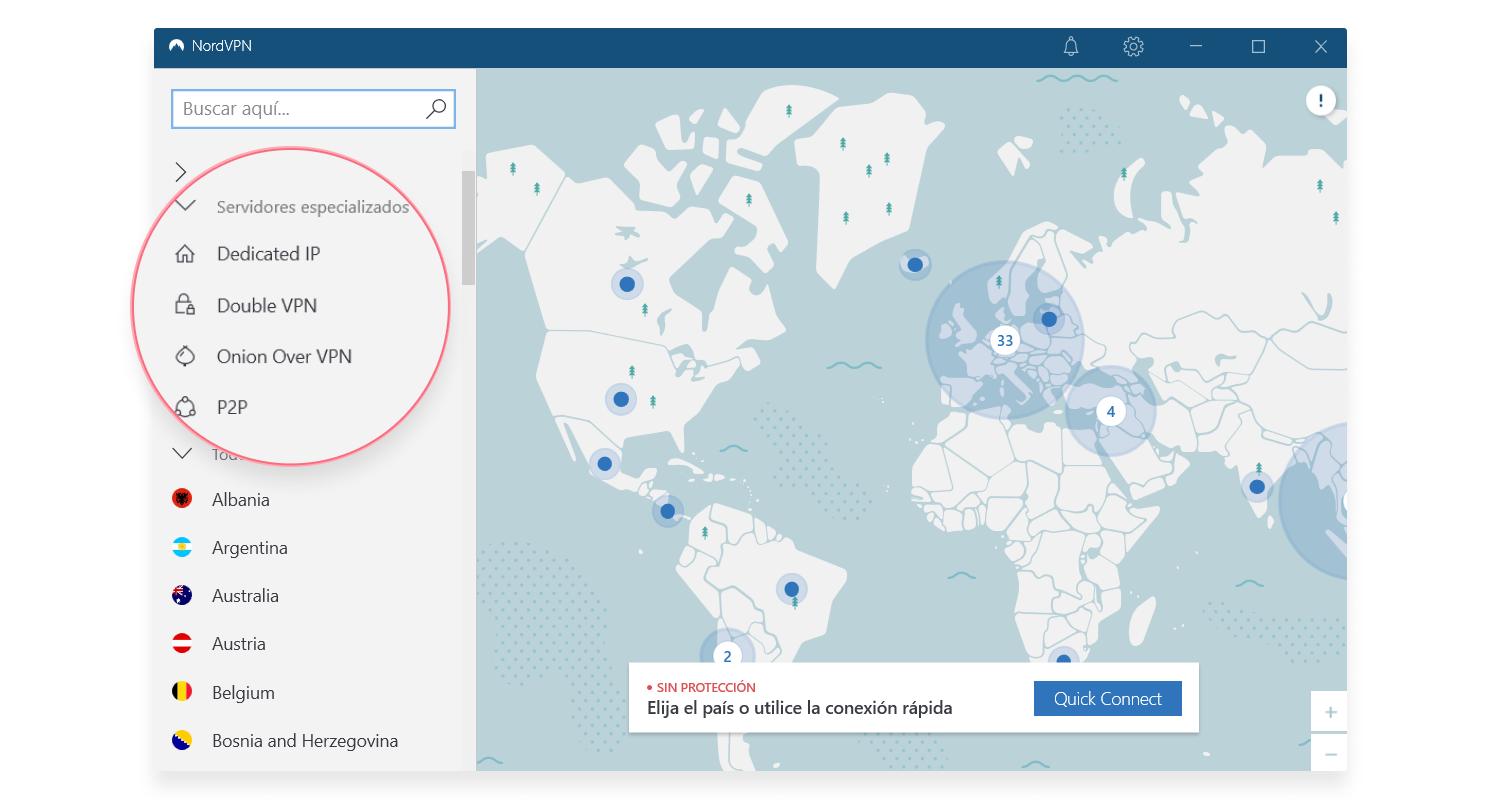Select Australia in country list
1500x800 pixels.
(245, 596)
